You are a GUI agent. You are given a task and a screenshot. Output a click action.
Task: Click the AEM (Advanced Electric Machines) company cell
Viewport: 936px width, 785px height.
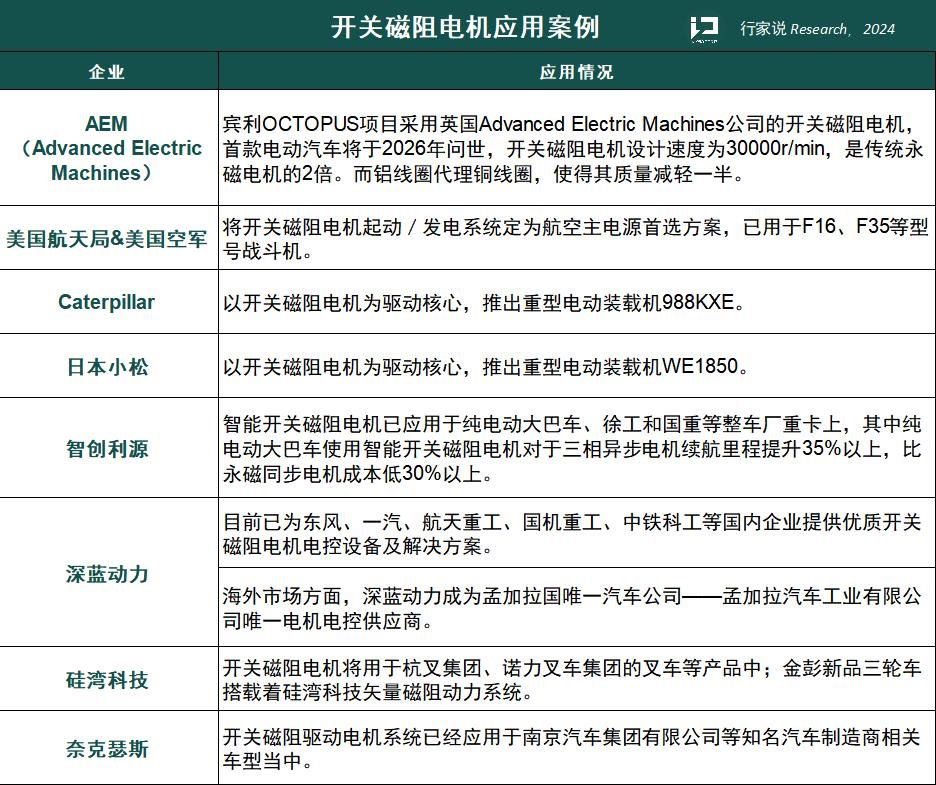click(109, 147)
